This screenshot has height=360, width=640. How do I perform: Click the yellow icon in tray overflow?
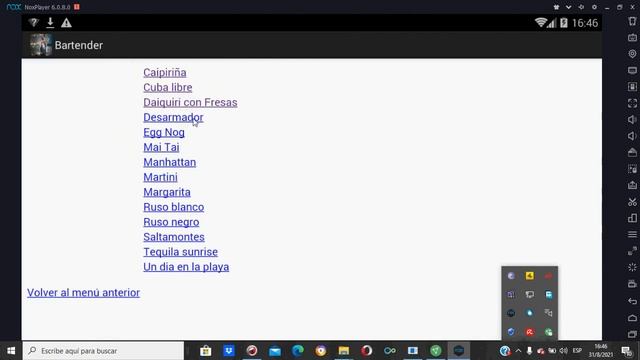point(529,276)
